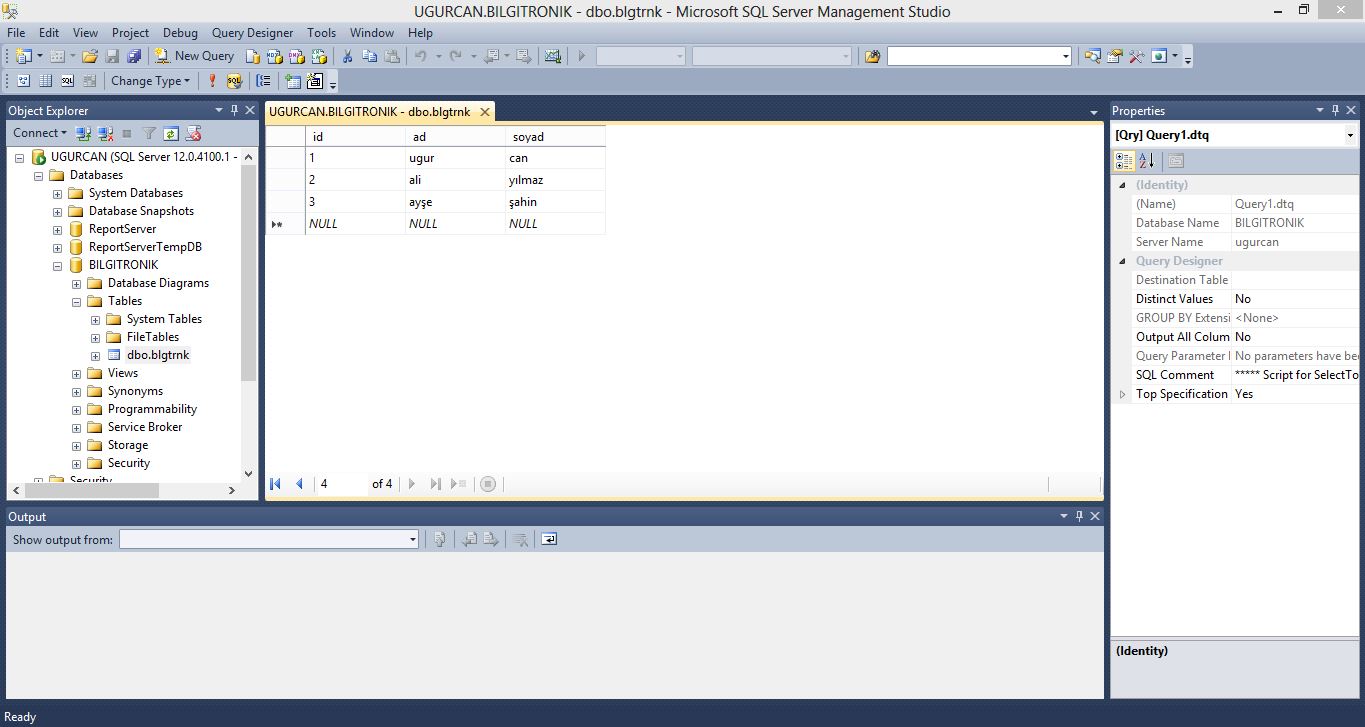Image resolution: width=1365 pixels, height=727 pixels.
Task: Open the View menu
Action: (86, 33)
